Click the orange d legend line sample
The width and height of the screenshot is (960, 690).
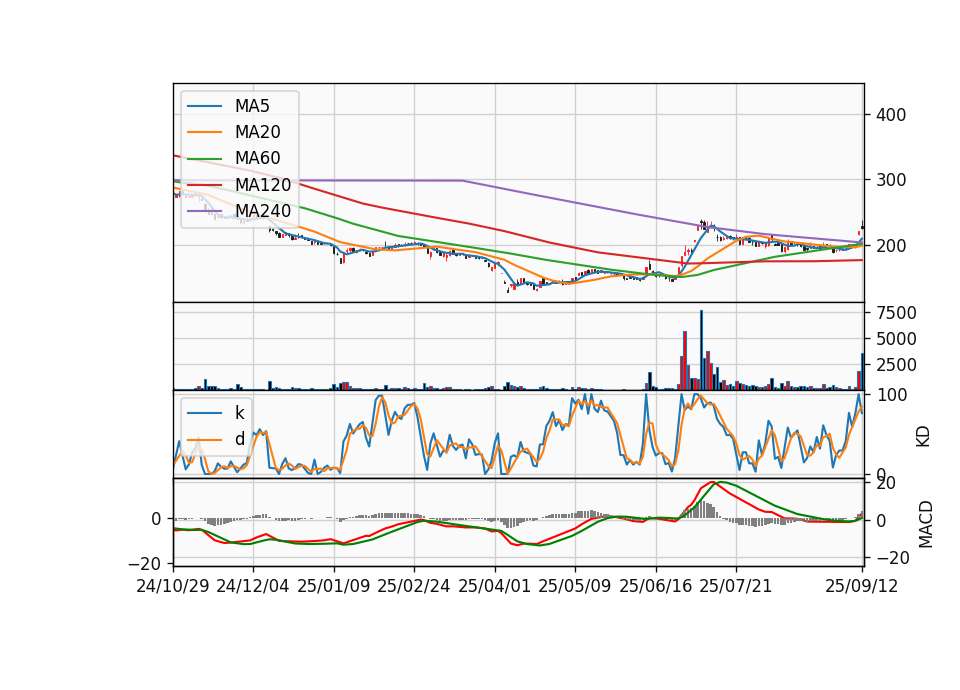click(204, 439)
